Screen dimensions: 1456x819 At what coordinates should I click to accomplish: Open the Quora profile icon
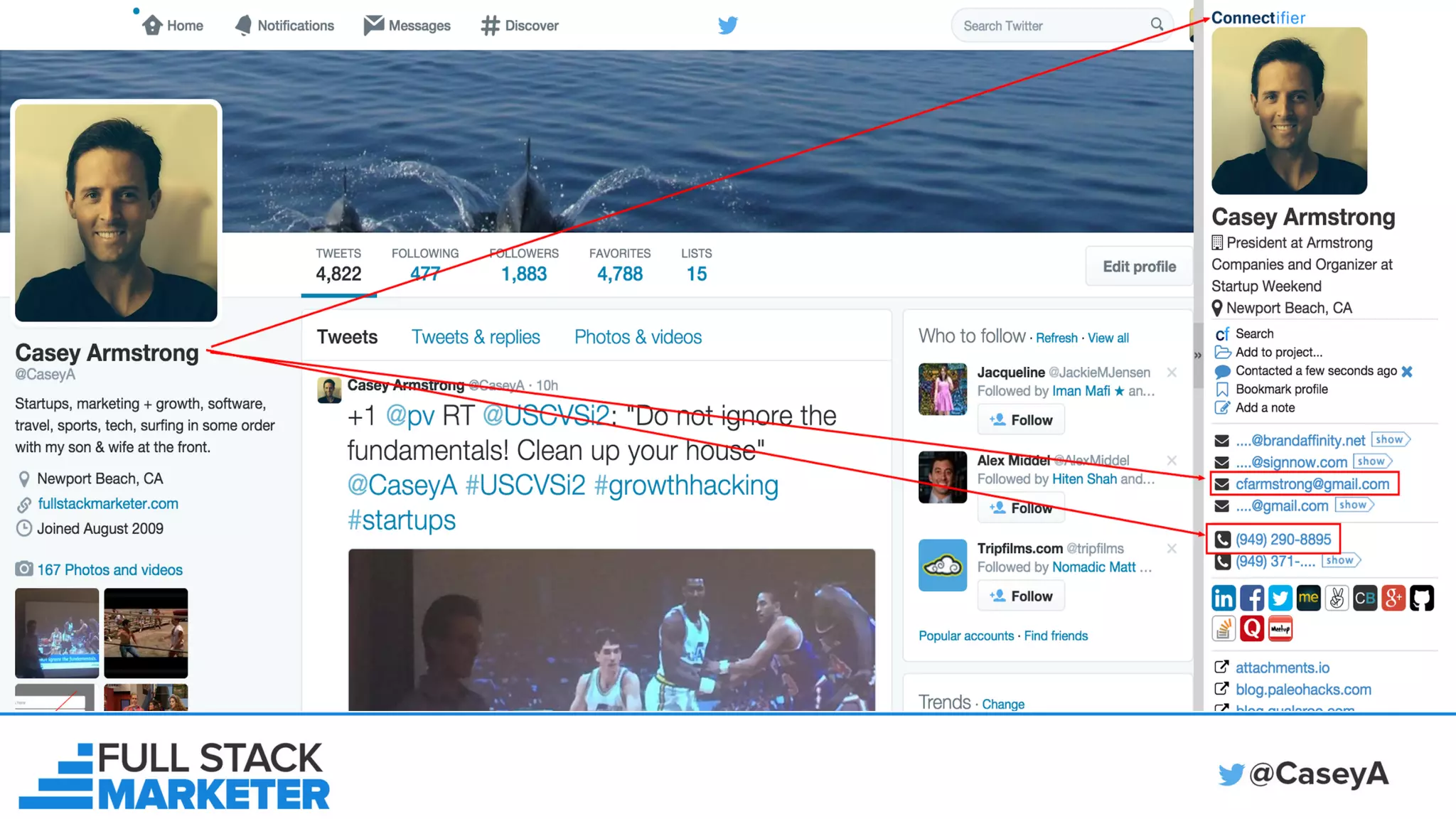click(1252, 628)
